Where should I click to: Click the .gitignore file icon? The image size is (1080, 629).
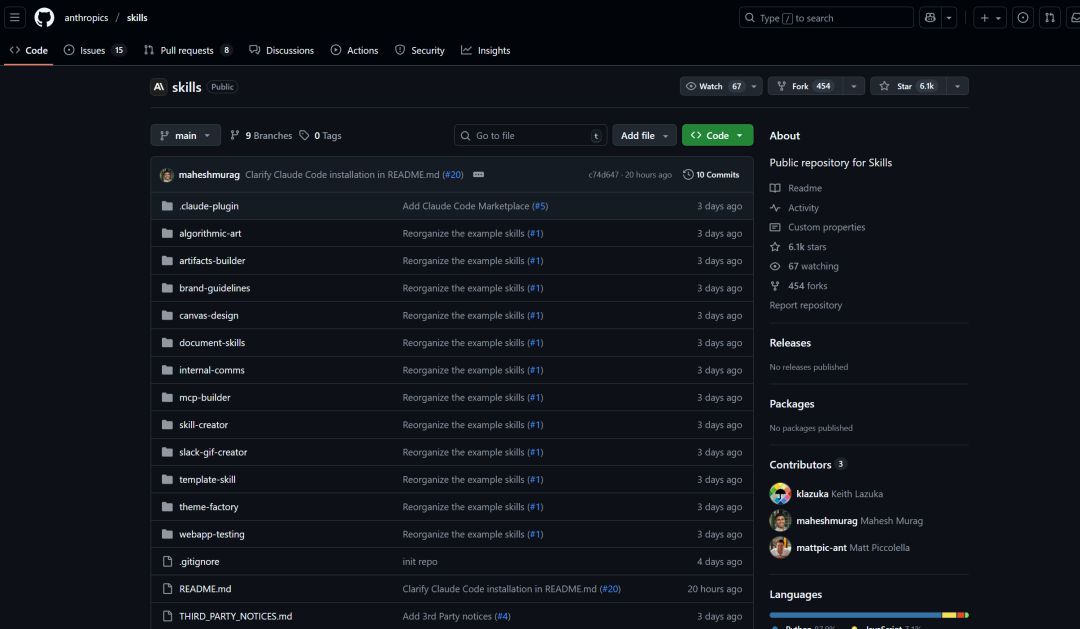coord(167,561)
